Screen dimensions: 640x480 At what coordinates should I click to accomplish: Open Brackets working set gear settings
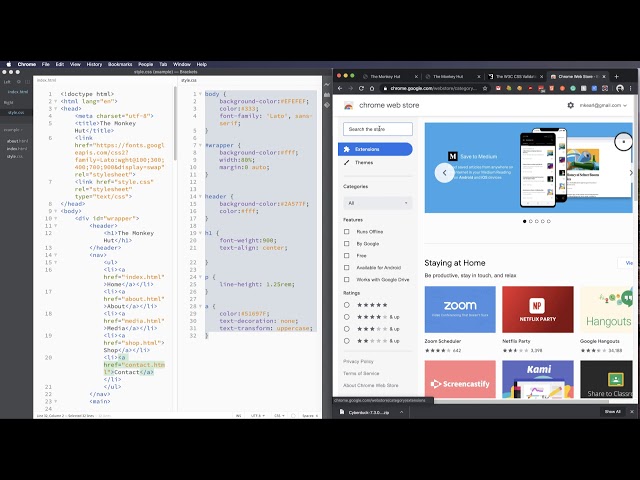click(19, 82)
